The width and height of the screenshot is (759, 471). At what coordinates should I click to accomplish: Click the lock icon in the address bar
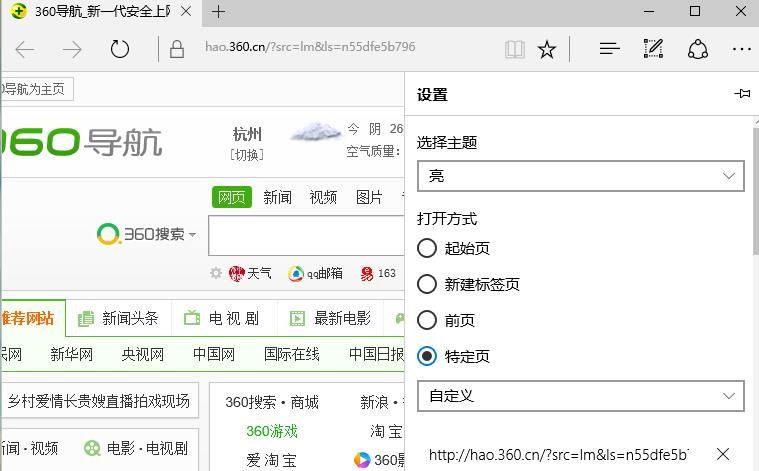pyautogui.click(x=177, y=49)
